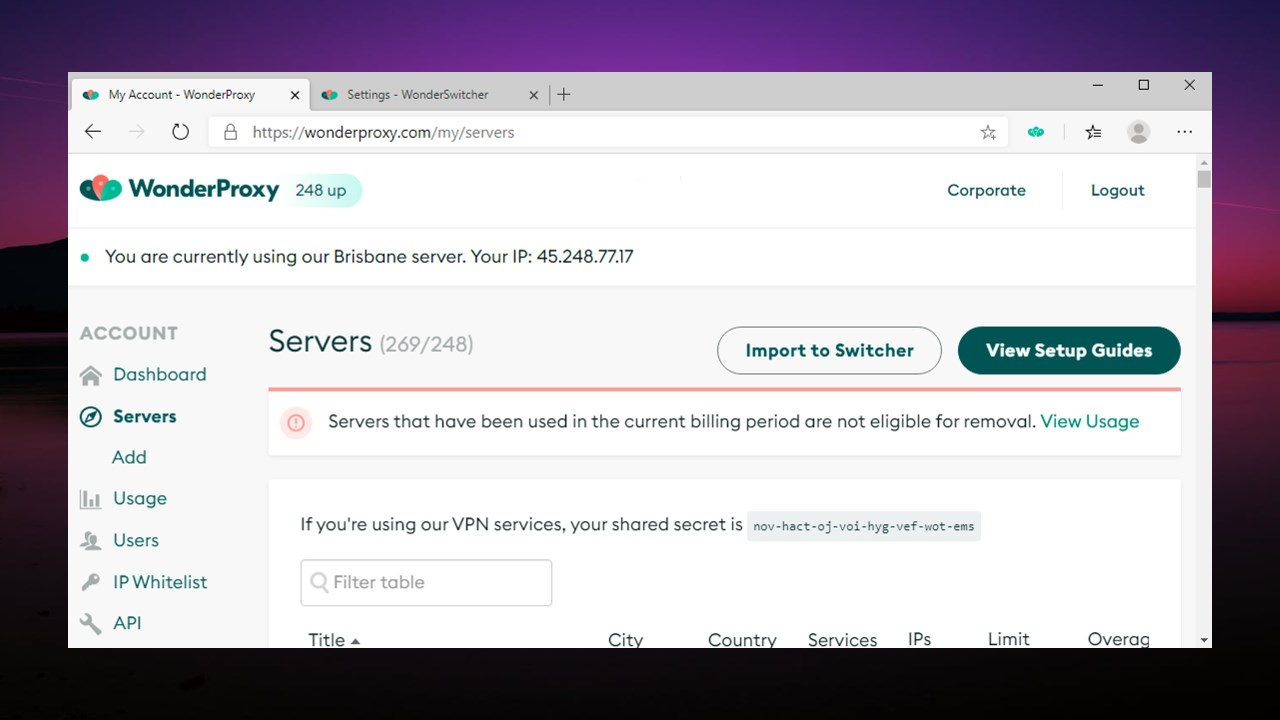Click the Dashboard house icon
Image resolution: width=1280 pixels, height=720 pixels.
pos(91,375)
